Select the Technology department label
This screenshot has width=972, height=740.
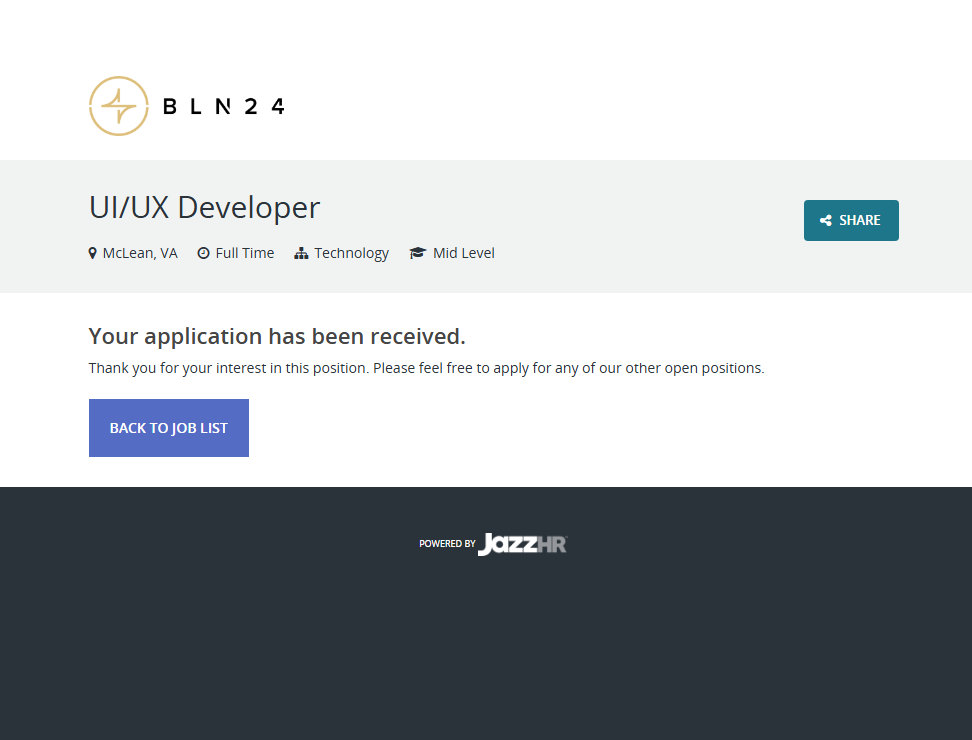[352, 253]
